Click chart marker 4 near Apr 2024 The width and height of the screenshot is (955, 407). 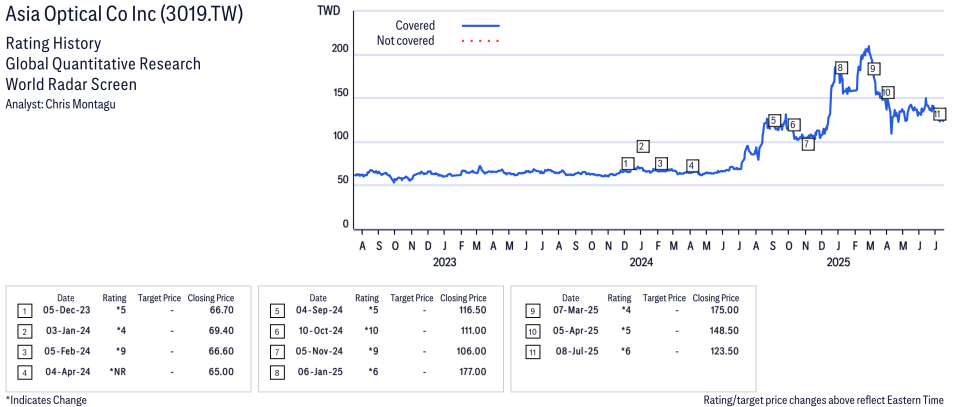point(692,166)
